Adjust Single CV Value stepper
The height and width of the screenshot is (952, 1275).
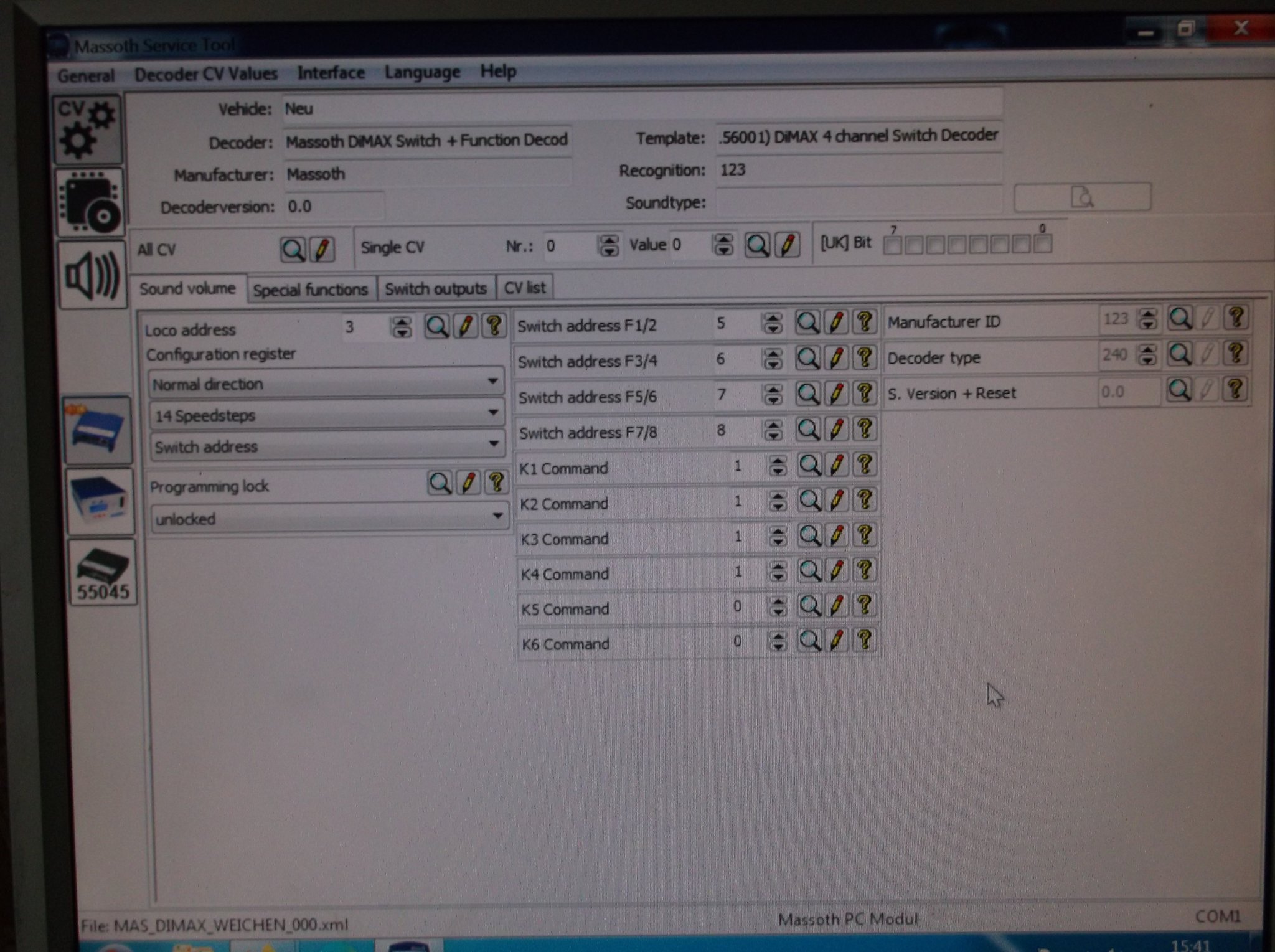[x=723, y=245]
